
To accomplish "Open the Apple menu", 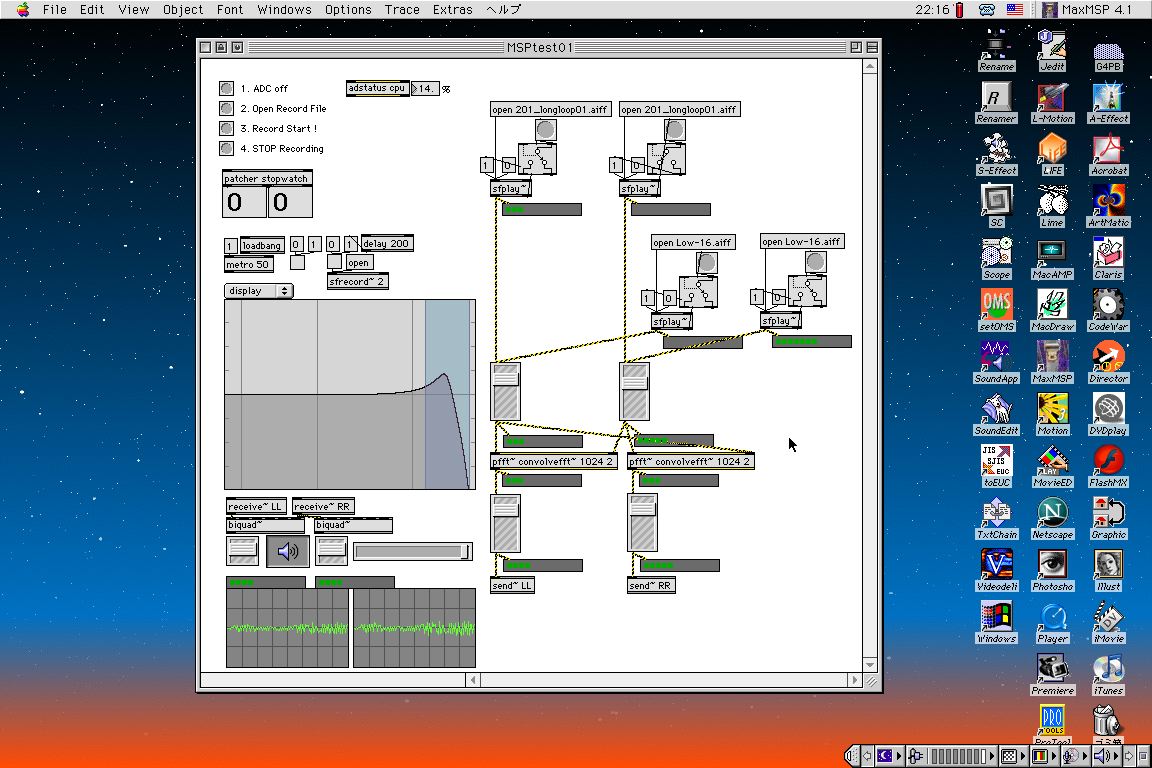I will coord(23,10).
